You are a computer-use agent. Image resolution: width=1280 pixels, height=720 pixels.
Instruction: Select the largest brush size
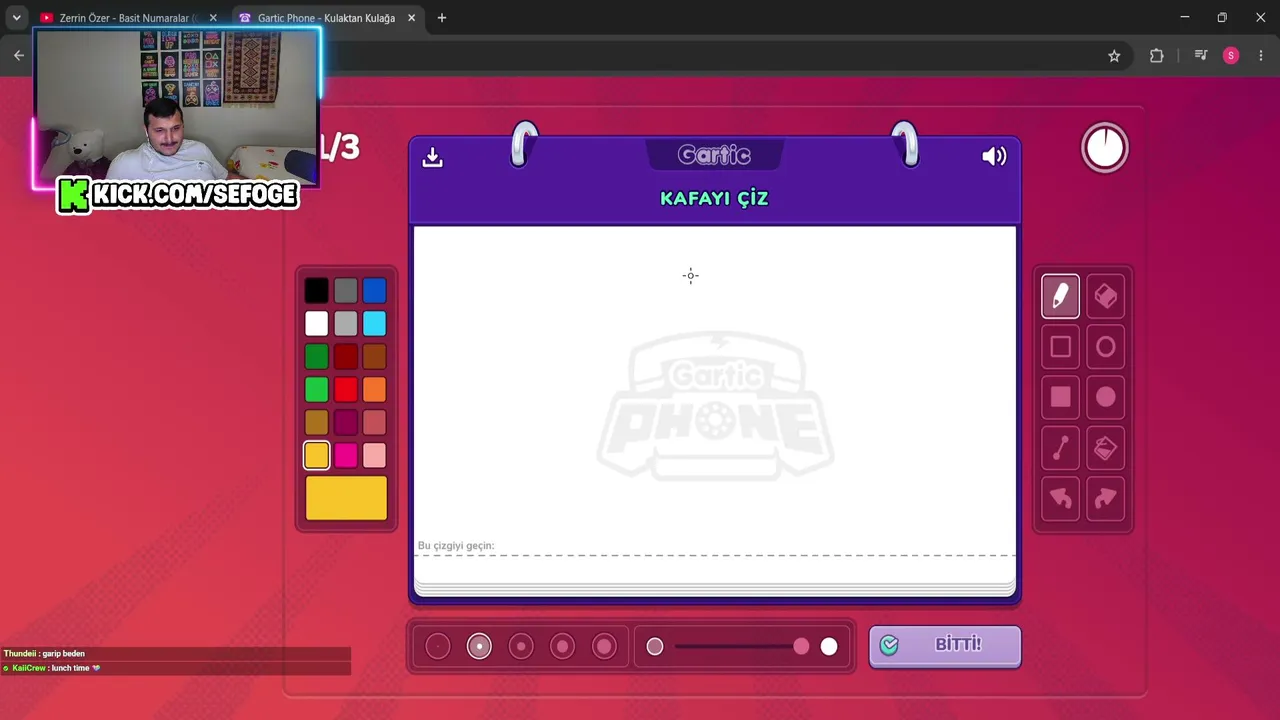coord(604,647)
